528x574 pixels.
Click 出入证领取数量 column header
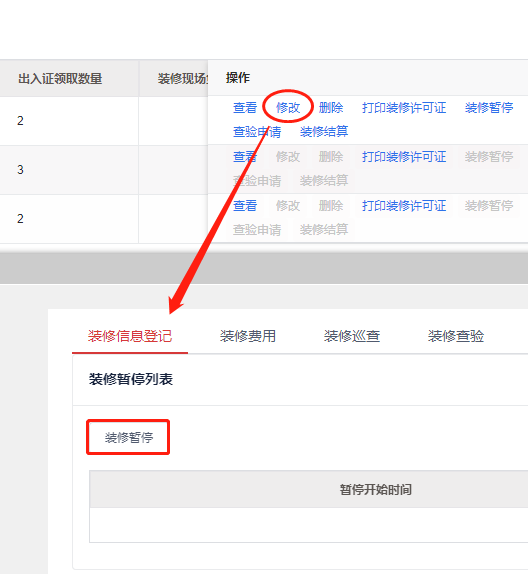[x=60, y=79]
